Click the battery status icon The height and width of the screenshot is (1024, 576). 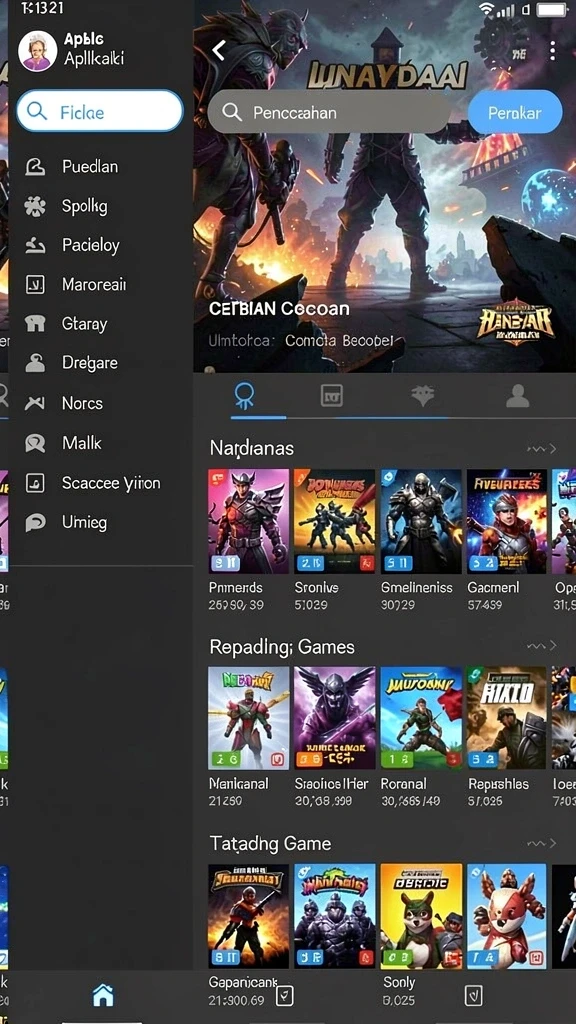coord(552,9)
